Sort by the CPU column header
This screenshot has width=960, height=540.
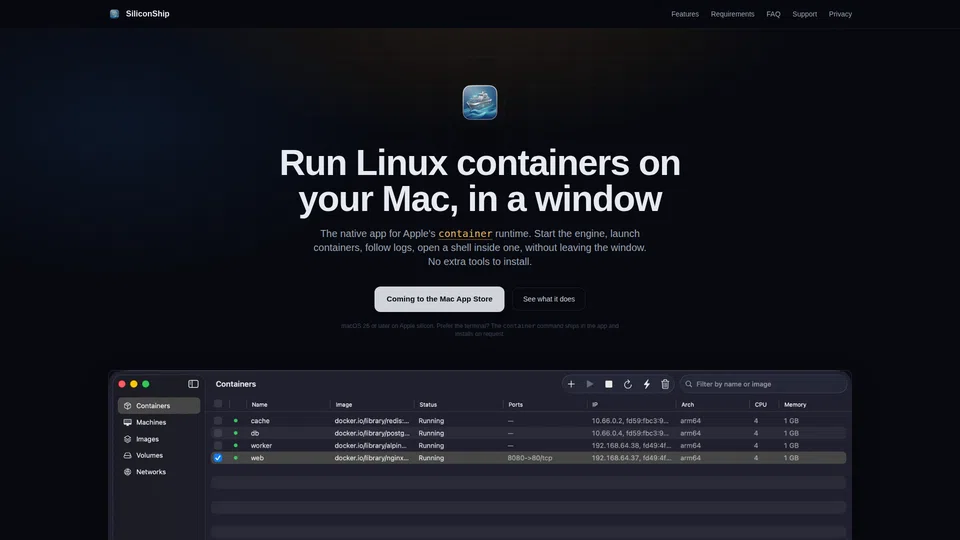(760, 405)
